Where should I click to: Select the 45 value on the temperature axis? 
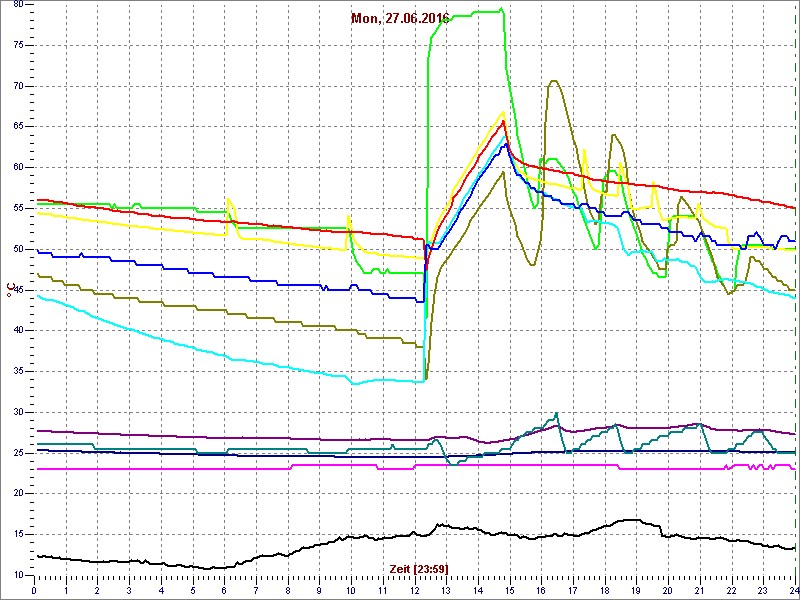click(x=17, y=290)
